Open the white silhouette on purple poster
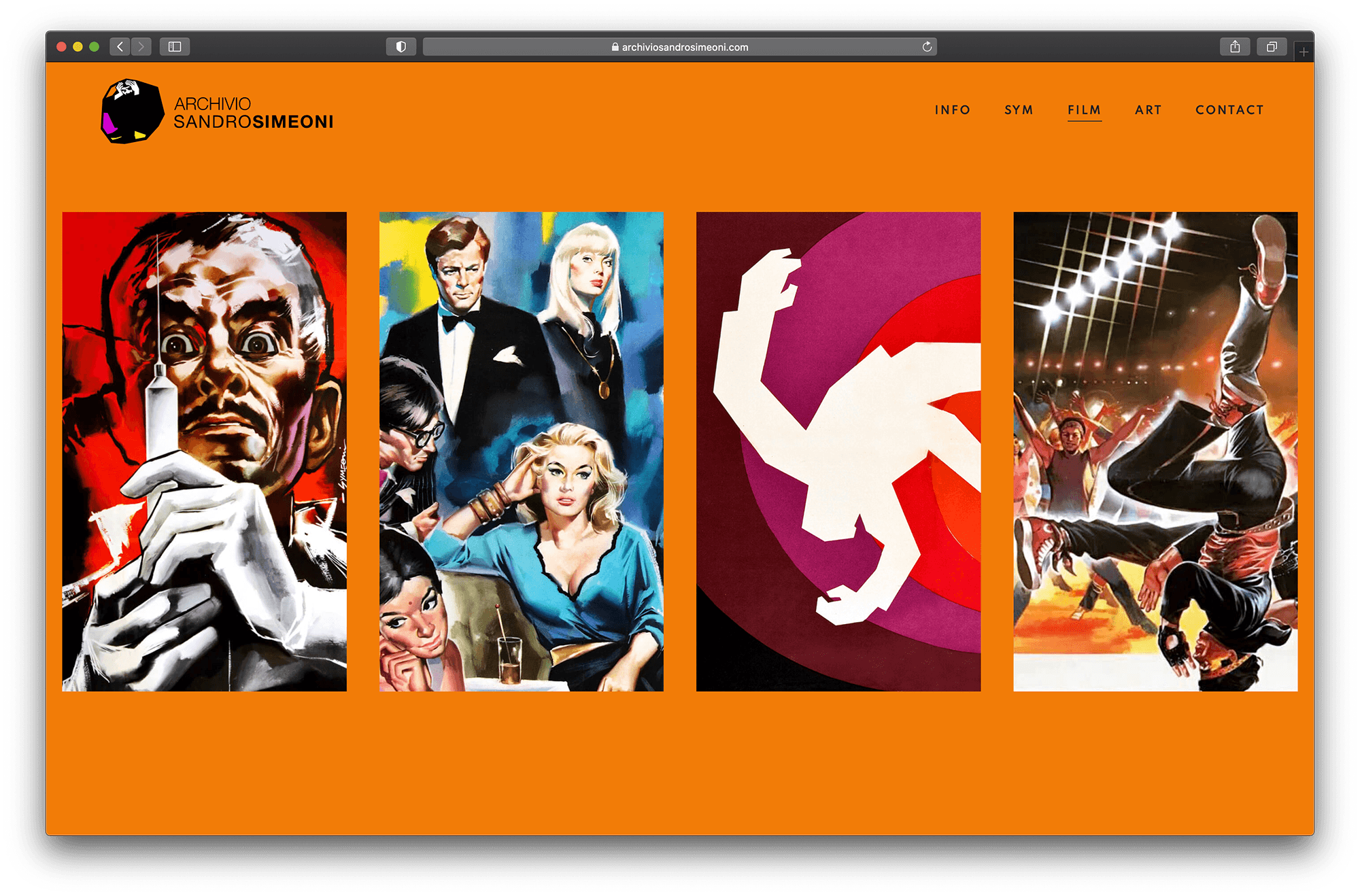 (838, 451)
